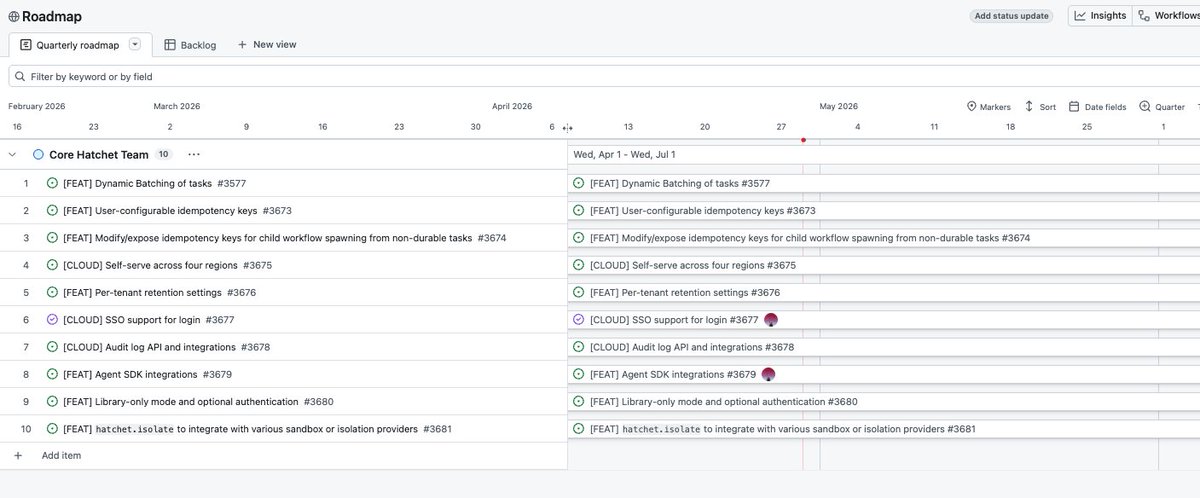Open issue User-configurable idempotency keys #3673 in table

tap(177, 211)
